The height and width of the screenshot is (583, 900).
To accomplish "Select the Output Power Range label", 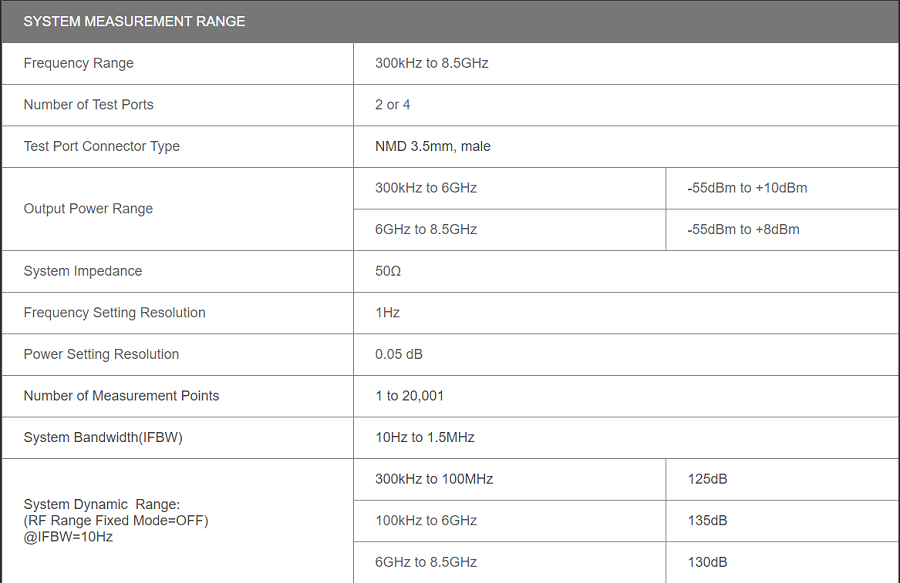I will coord(89,209).
